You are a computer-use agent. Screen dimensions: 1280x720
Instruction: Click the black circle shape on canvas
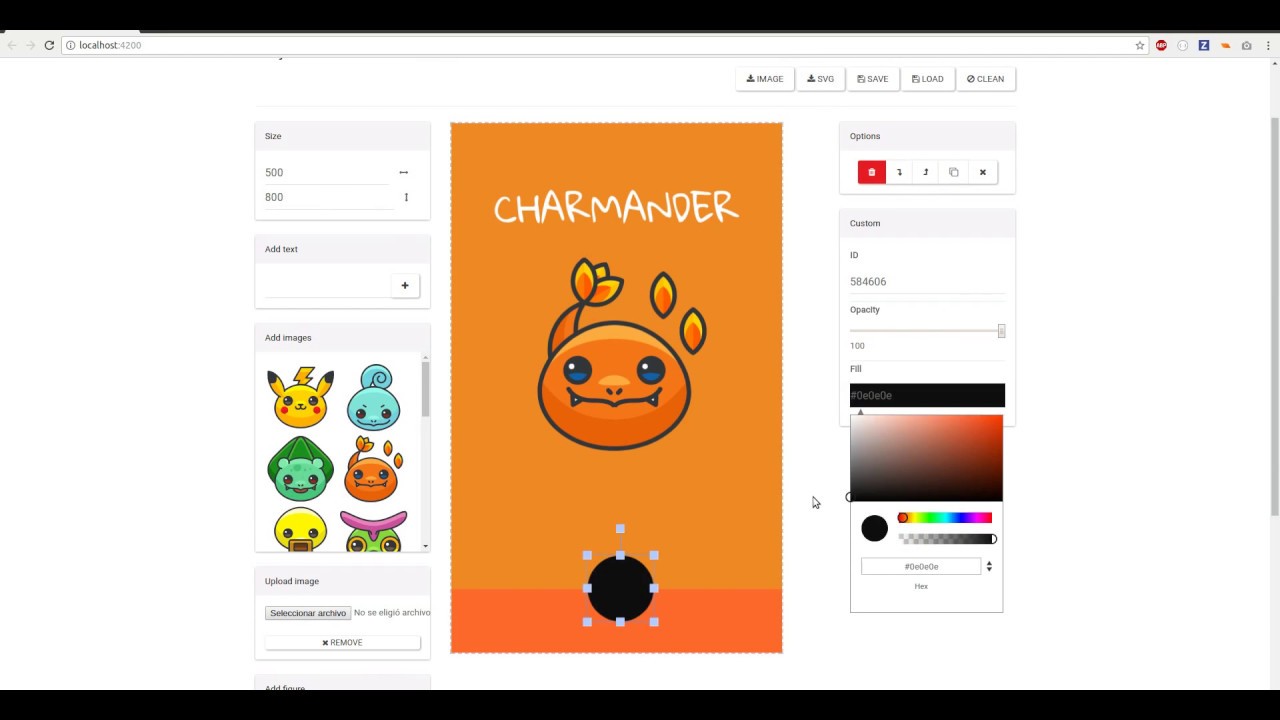tap(620, 589)
